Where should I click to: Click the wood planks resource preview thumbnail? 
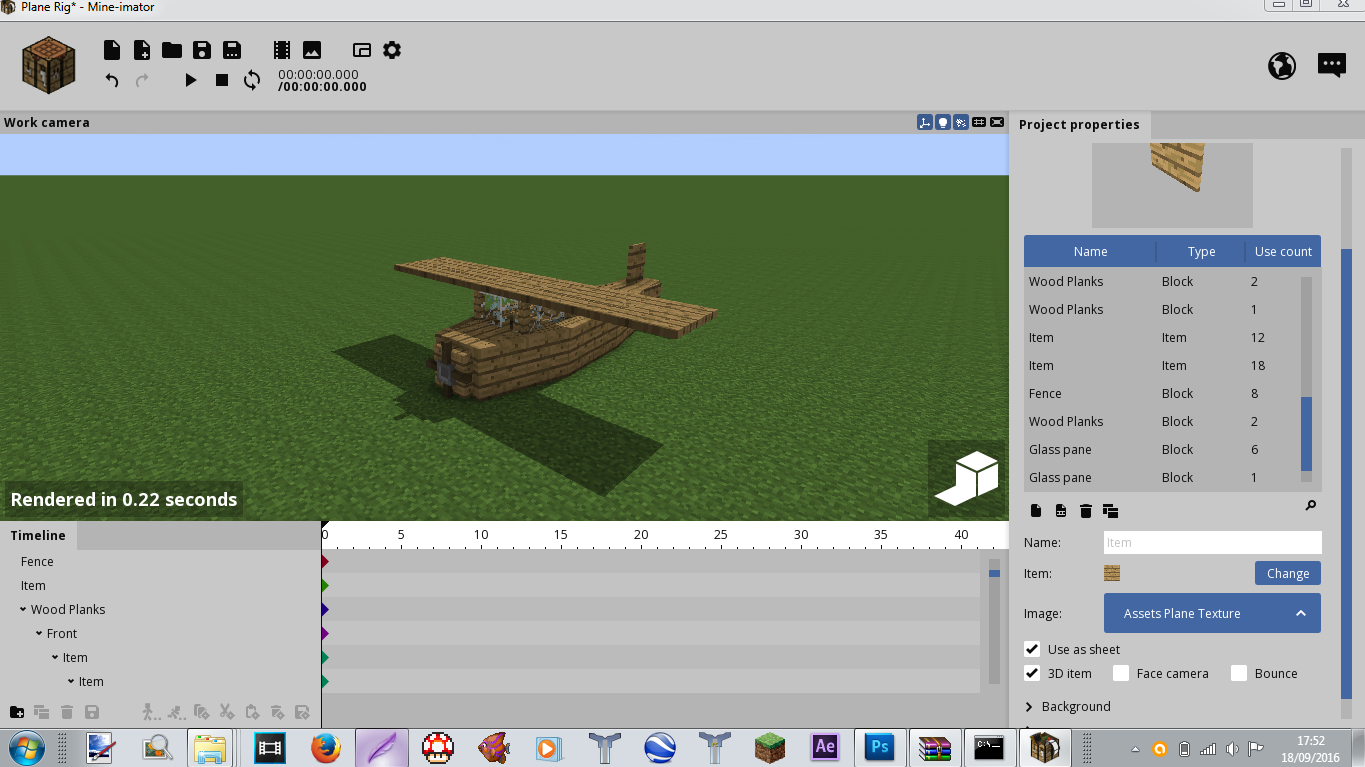pos(1172,185)
